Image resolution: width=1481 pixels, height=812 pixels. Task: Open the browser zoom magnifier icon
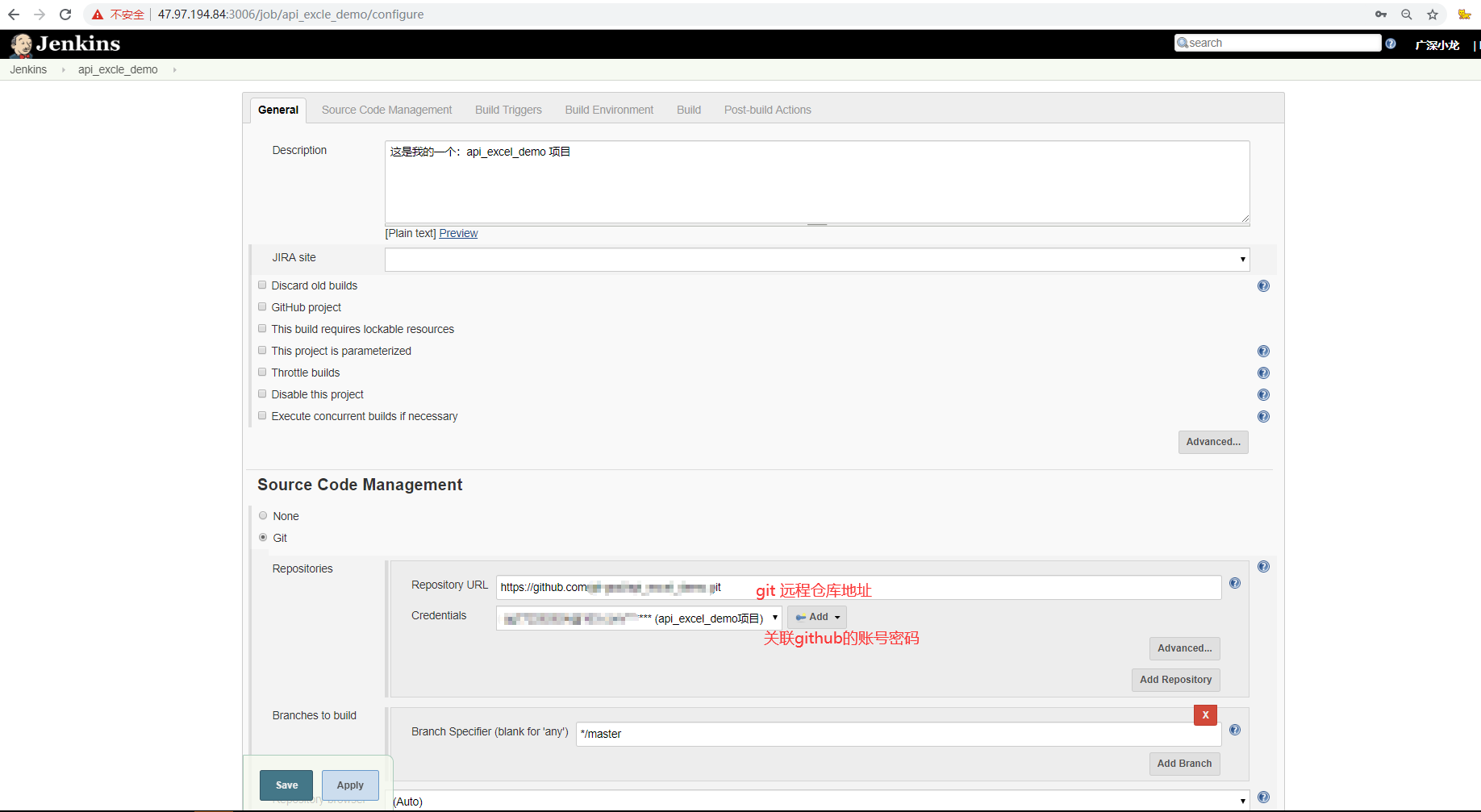pyautogui.click(x=1407, y=15)
